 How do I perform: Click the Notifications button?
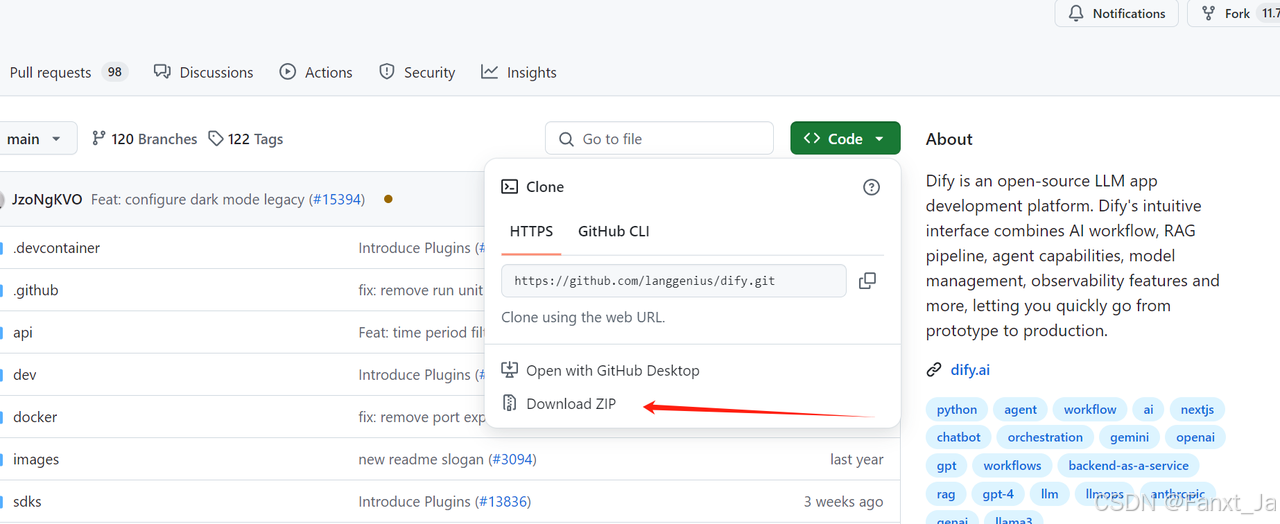coord(1117,13)
